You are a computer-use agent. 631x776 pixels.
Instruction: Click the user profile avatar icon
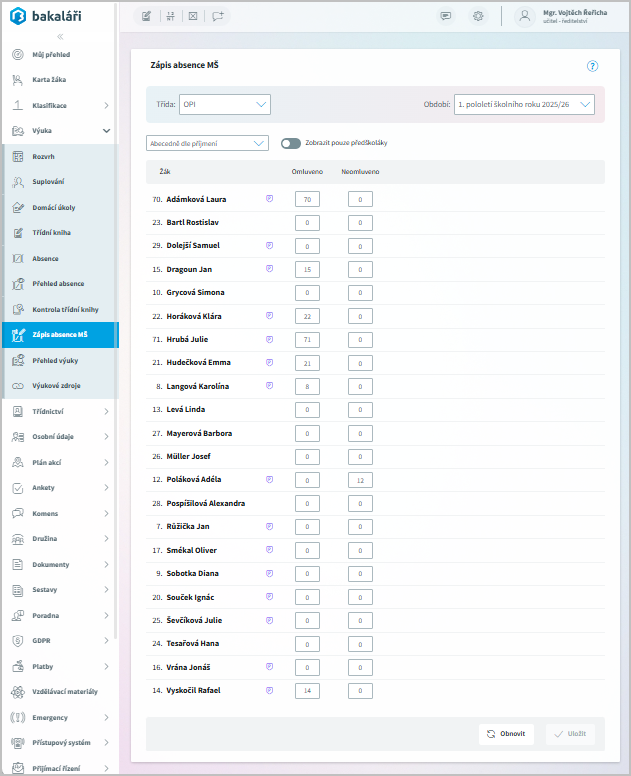pyautogui.click(x=524, y=16)
